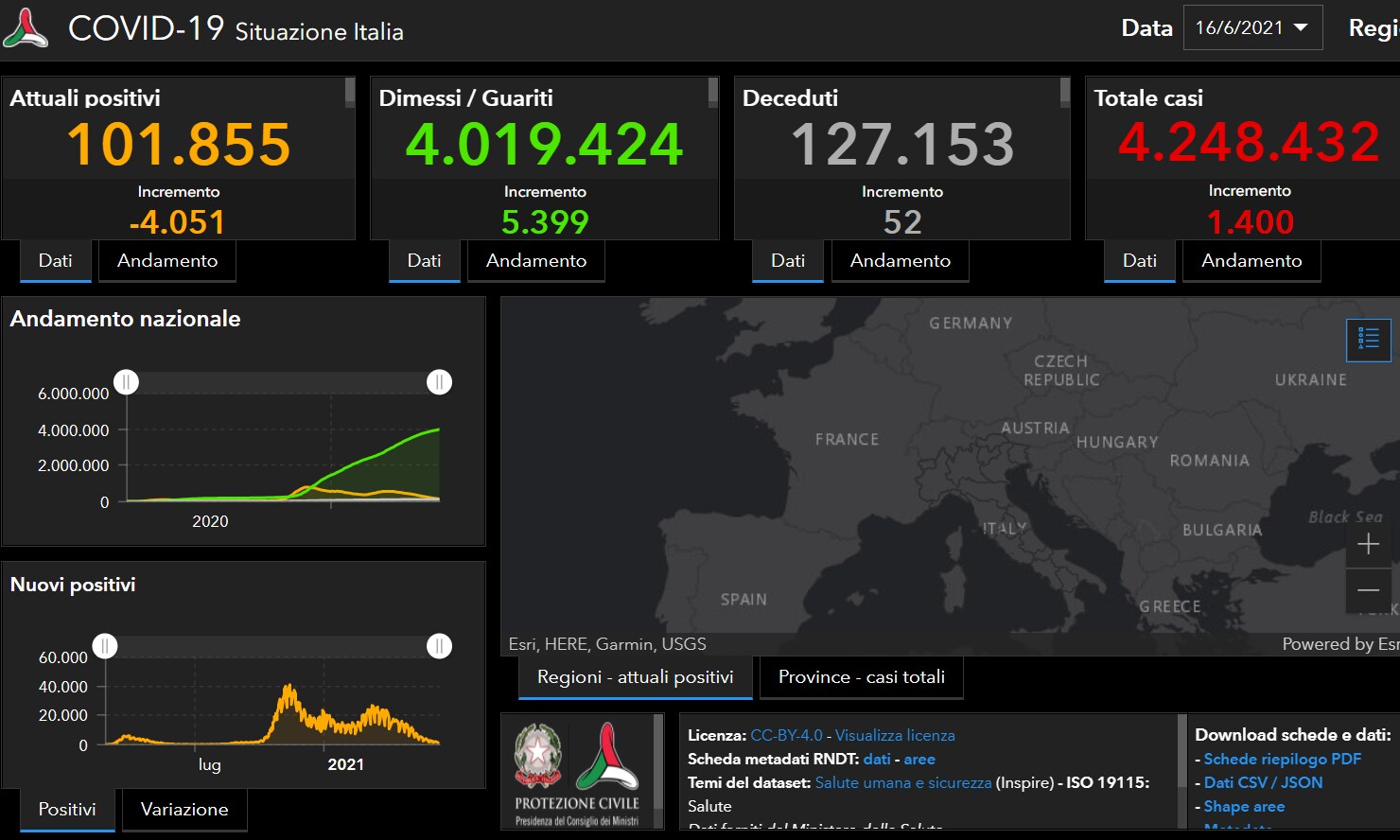Select the Variazione tab

pyautogui.click(x=184, y=810)
